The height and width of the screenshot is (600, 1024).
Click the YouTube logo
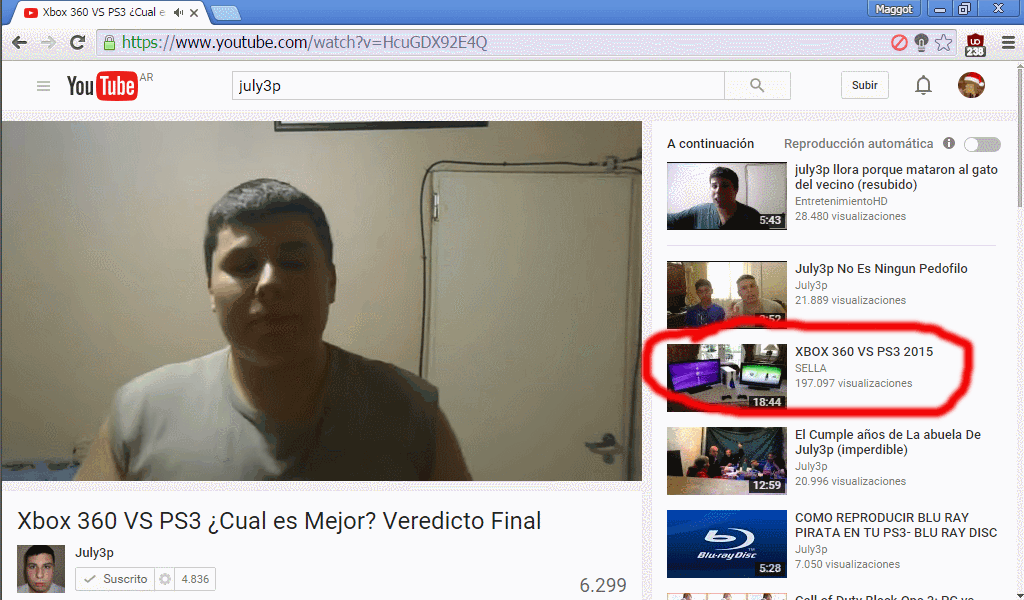[x=103, y=86]
